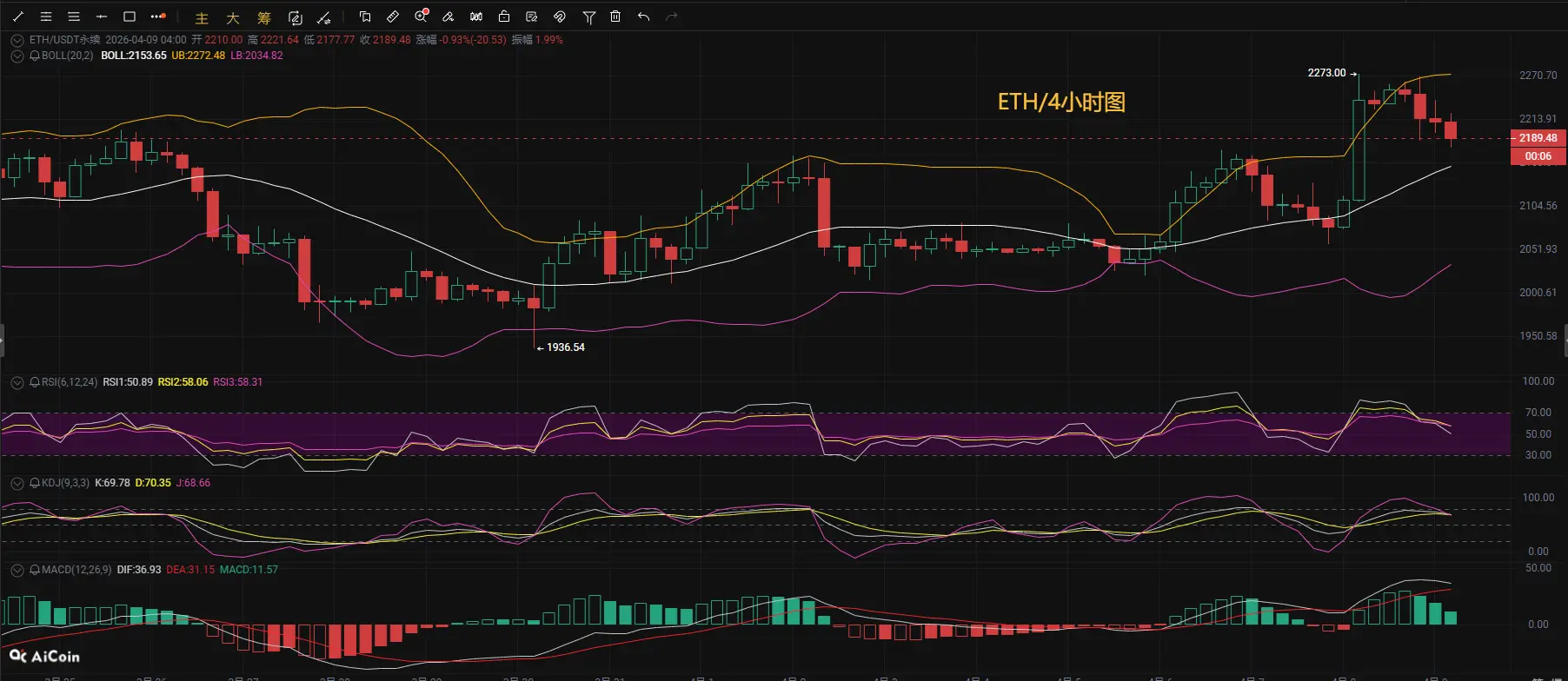Click the undo arrow
The width and height of the screenshot is (1568, 681).
[643, 17]
